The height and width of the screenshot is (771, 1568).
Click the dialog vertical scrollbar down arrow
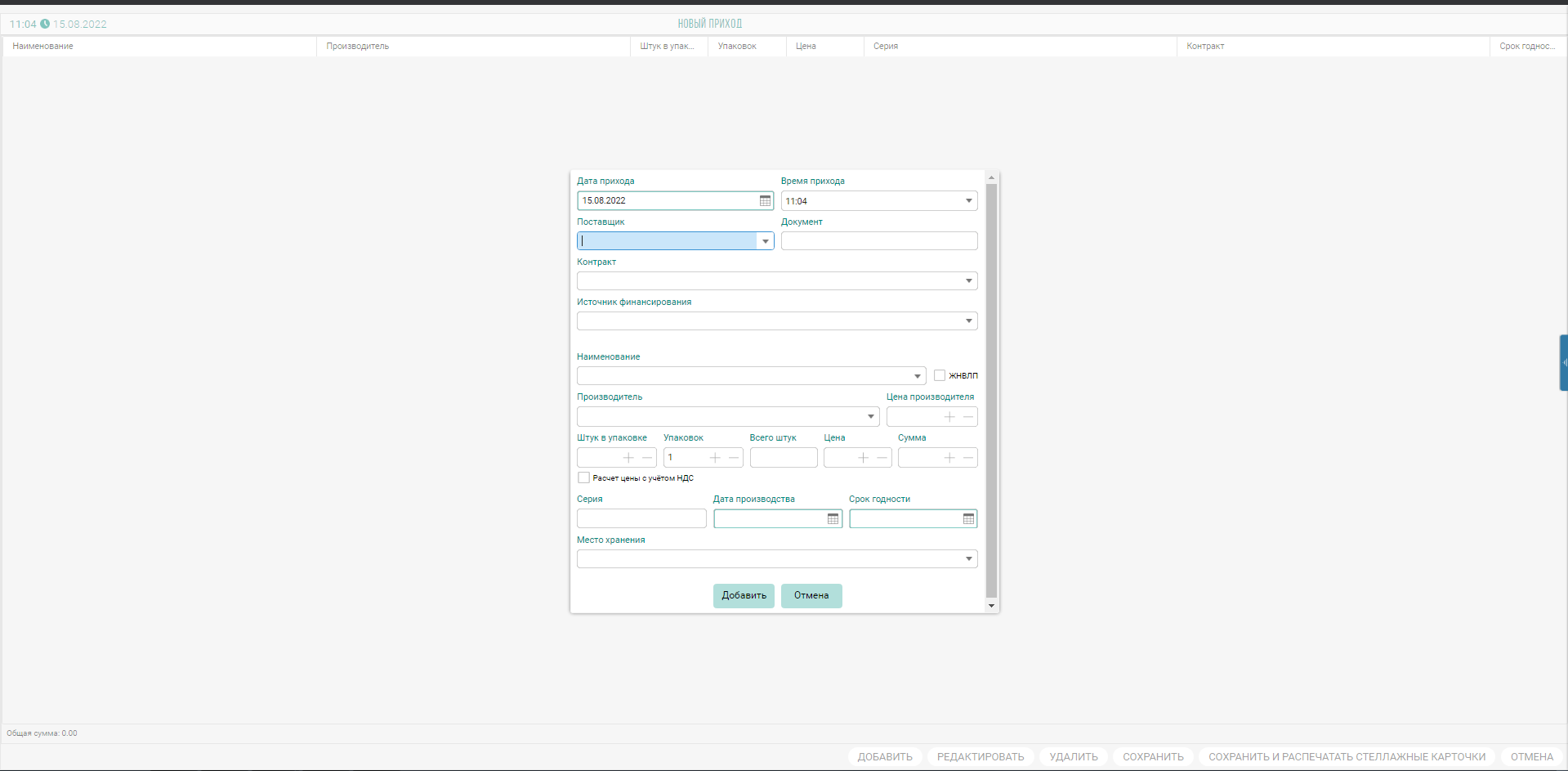(x=991, y=606)
